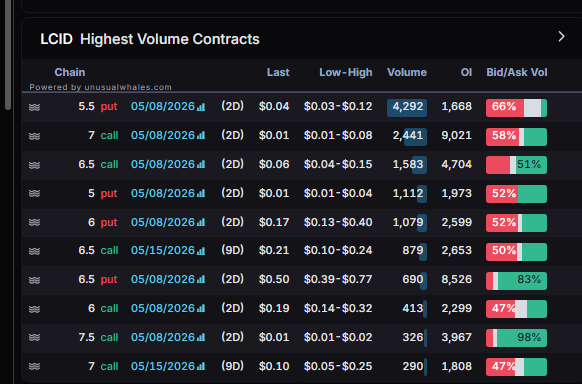The image size is (582, 384).
Task: Open chart icon beside 6.5 put expiry date
Action: pyautogui.click(x=201, y=280)
